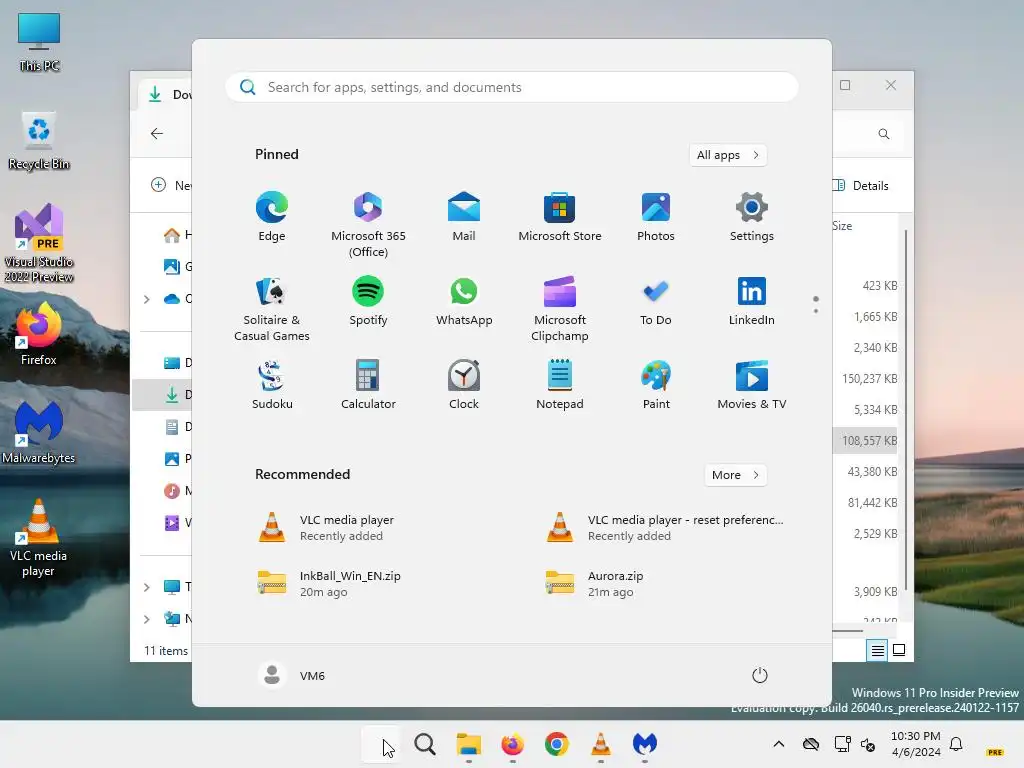Select file row sized 150,237 KB
Viewport: 1024px width, 768px height.
[x=865, y=379]
